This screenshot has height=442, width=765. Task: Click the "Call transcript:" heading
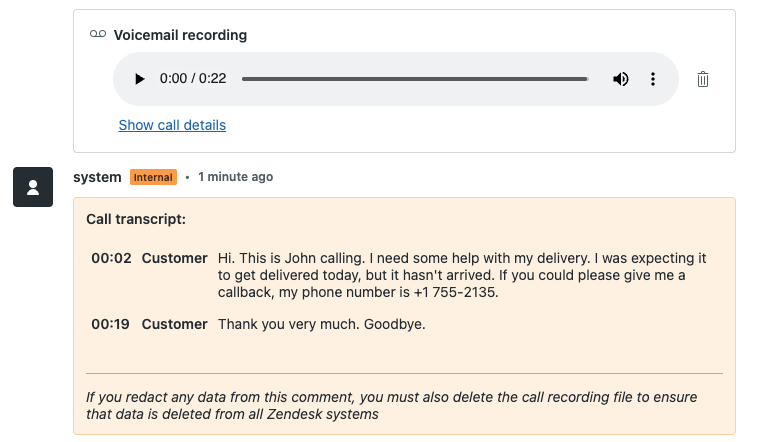pos(136,218)
